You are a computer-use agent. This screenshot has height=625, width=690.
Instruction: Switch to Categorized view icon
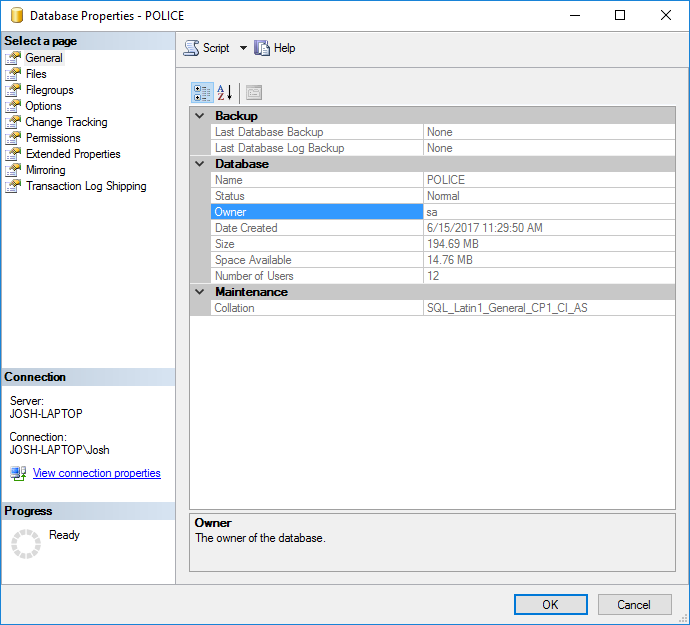pos(202,93)
